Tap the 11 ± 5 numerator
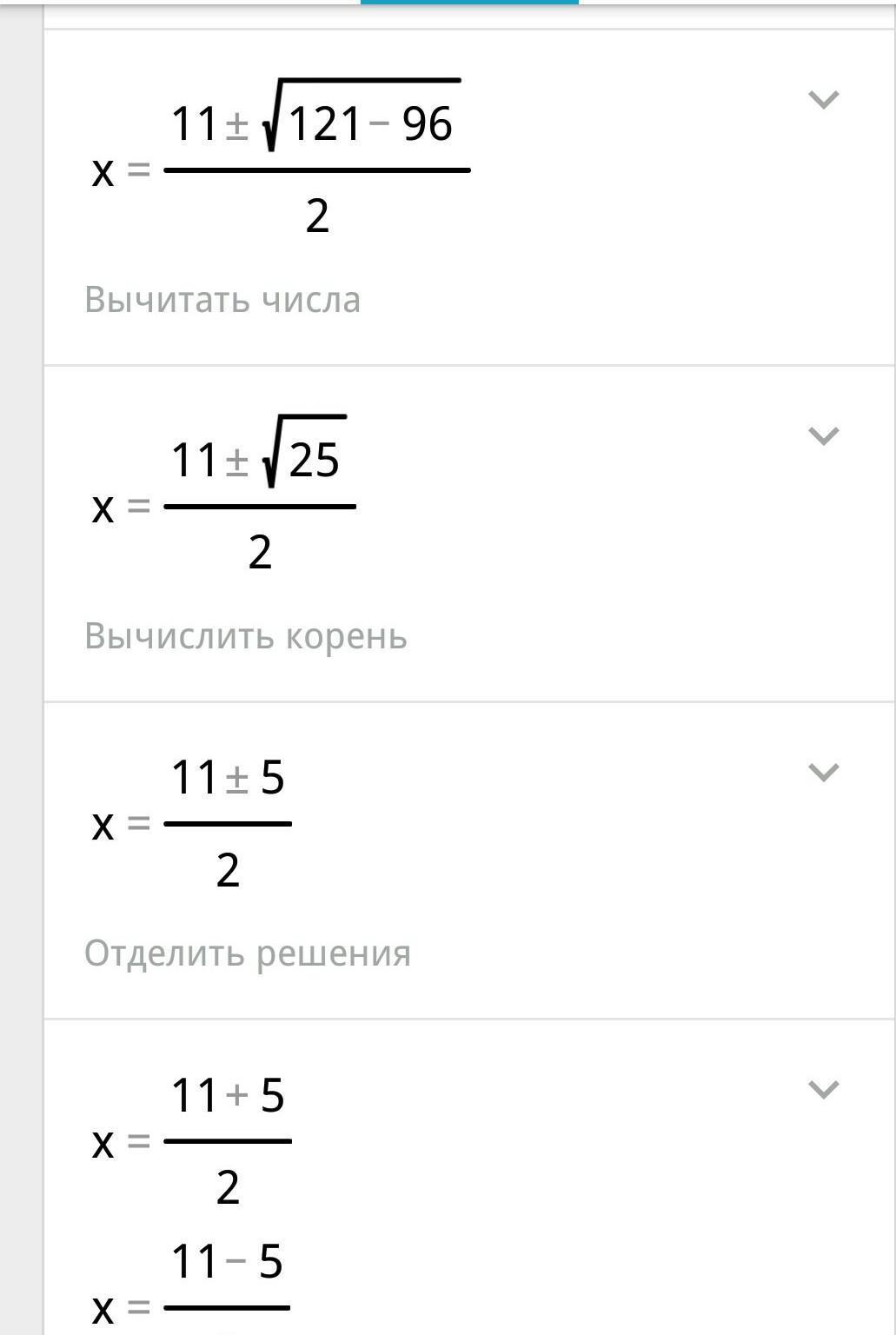Screen dimensions: 896x1335 (x=228, y=777)
